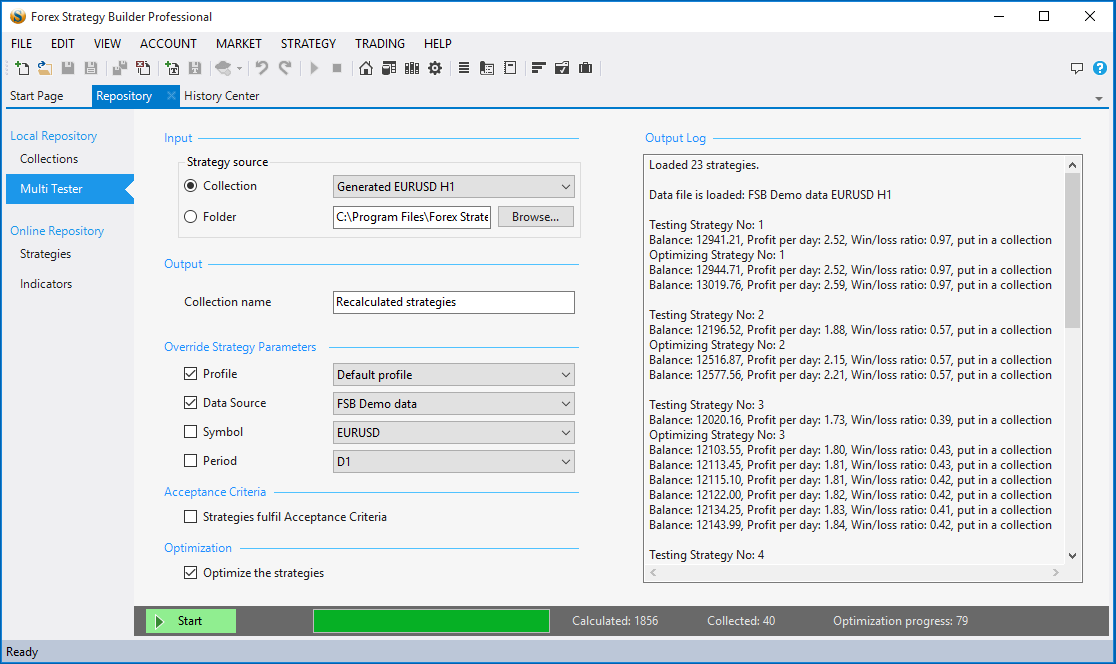The width and height of the screenshot is (1116, 664).
Task: Uncheck the Data Source override checkbox
Action: click(190, 403)
